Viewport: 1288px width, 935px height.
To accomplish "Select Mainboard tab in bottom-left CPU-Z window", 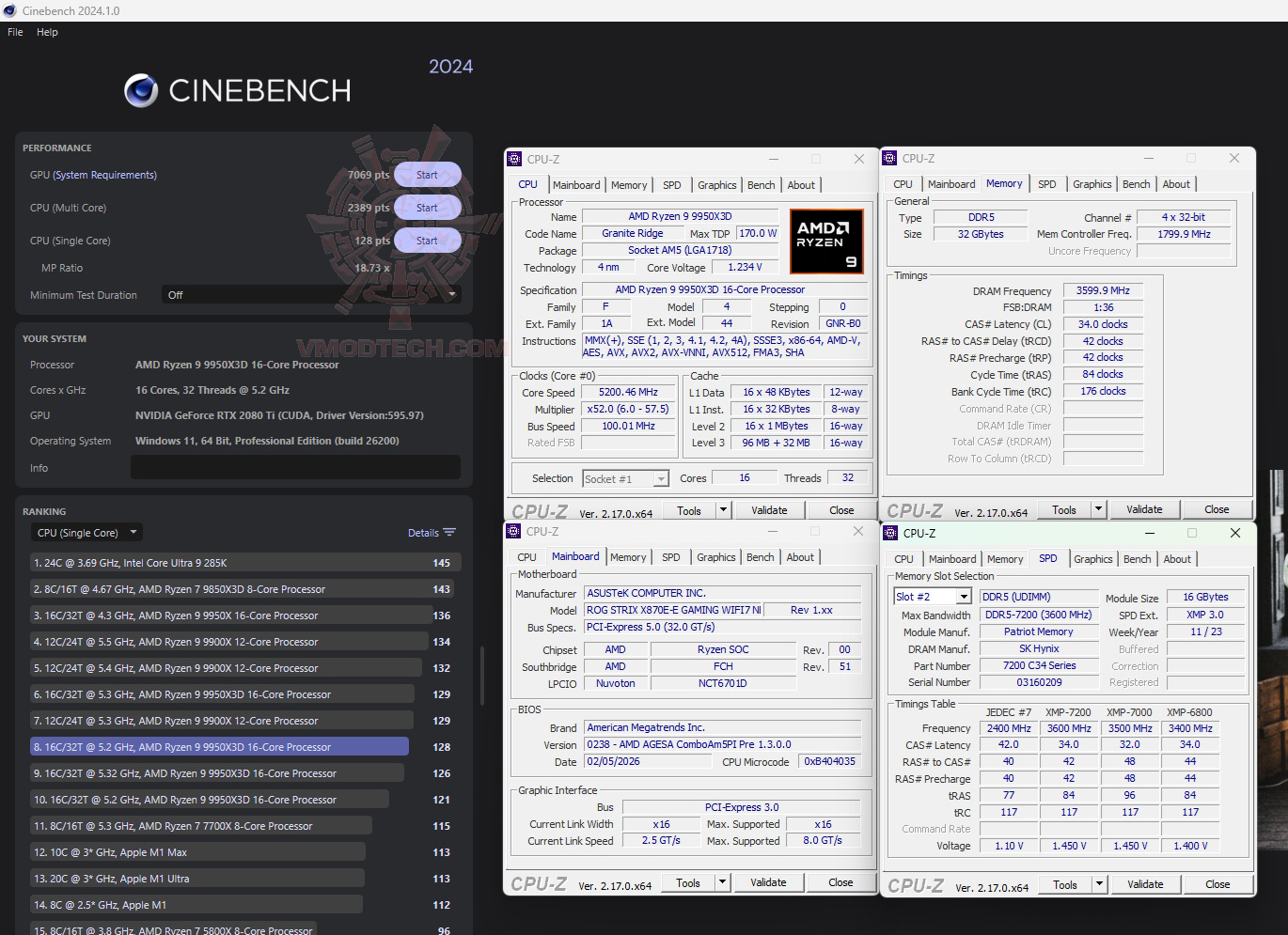I will [x=575, y=556].
